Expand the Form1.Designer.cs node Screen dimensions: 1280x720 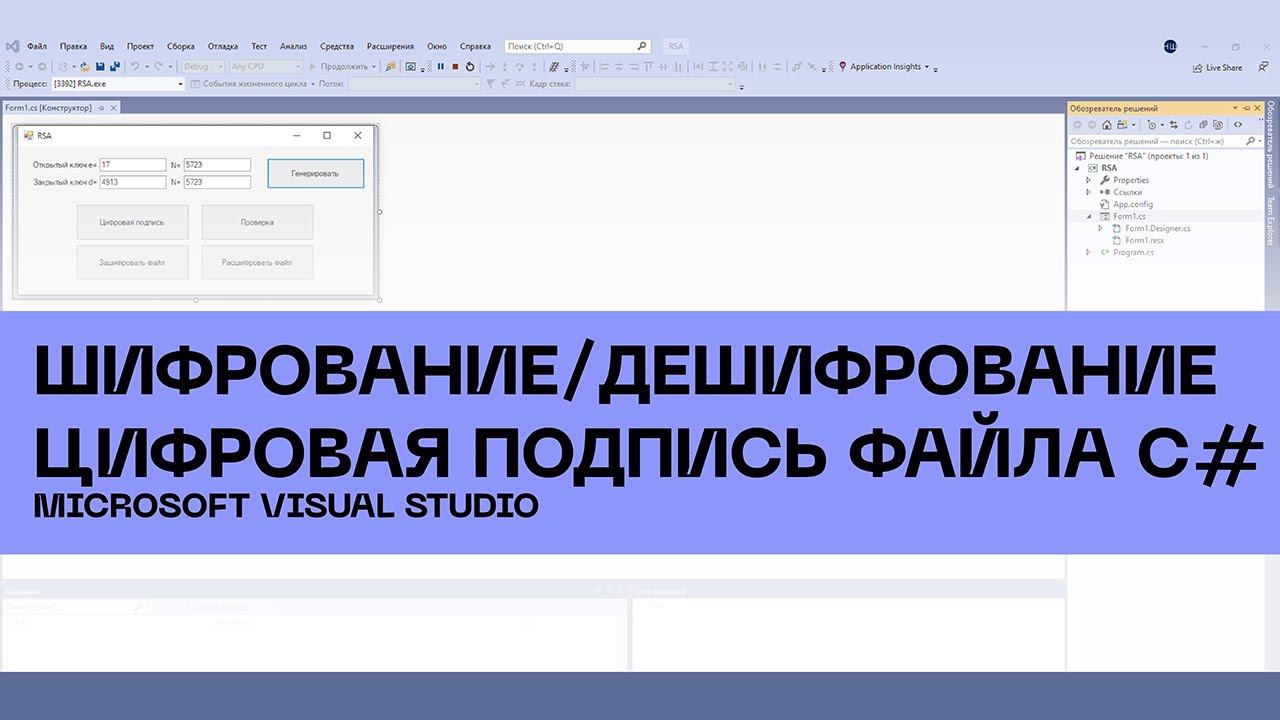[x=1100, y=228]
